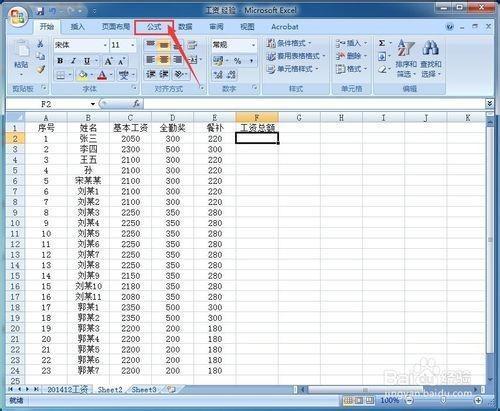Switch to the Sheet2 worksheet tab
Screen dimensions: 500x411
(x=110, y=389)
